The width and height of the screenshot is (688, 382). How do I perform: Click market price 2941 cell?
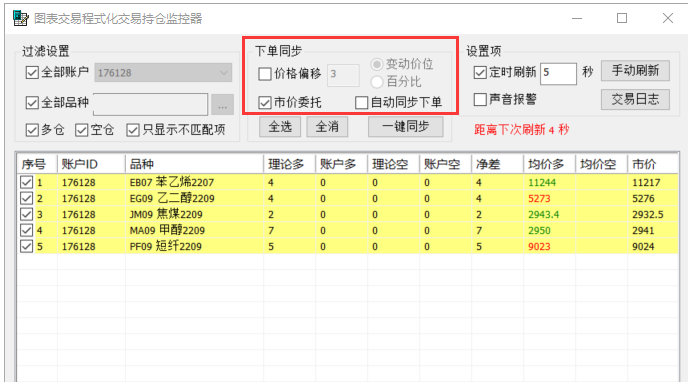pyautogui.click(x=653, y=230)
